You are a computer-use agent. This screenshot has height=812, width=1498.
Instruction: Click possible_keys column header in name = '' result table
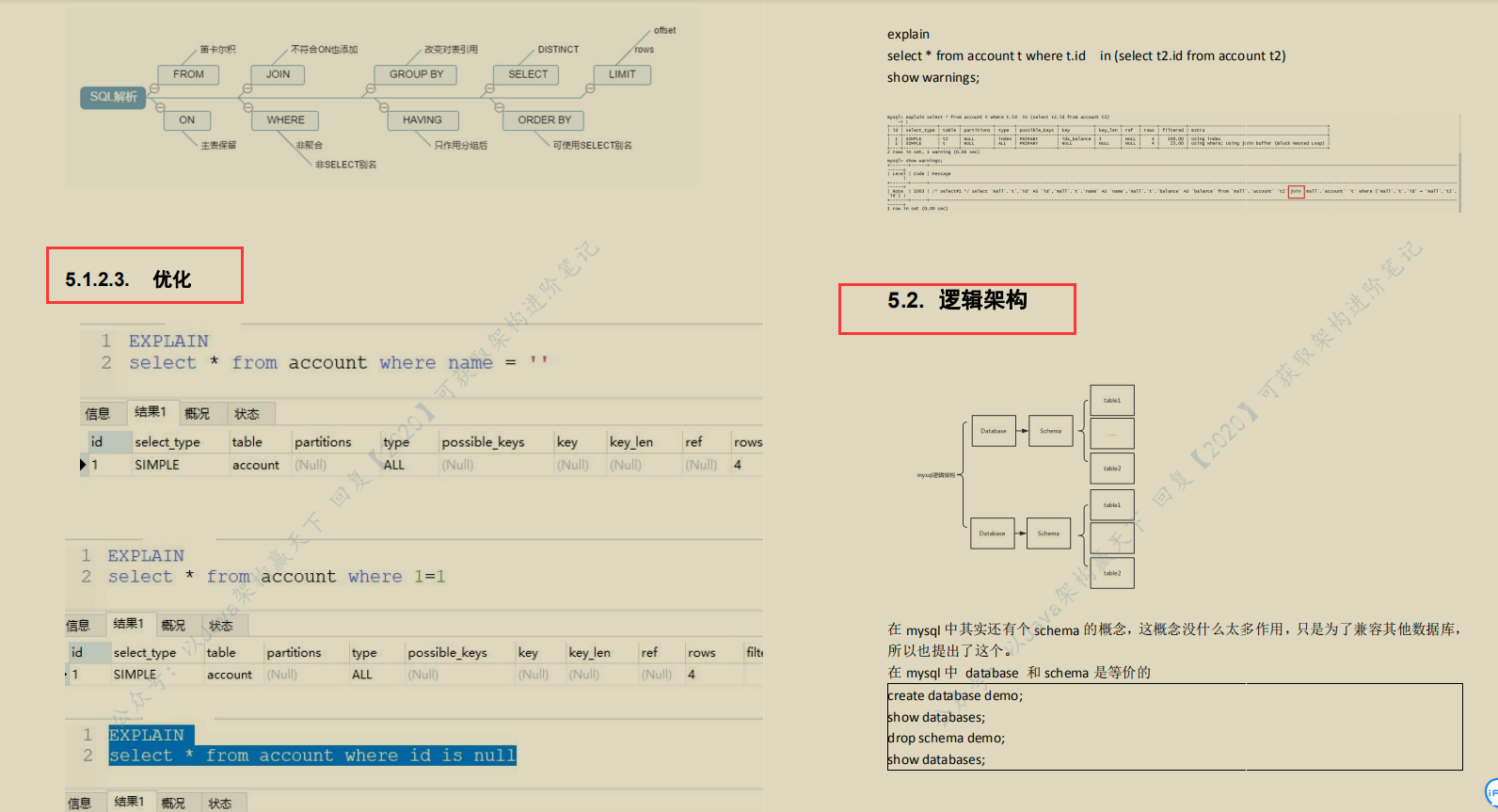484,442
